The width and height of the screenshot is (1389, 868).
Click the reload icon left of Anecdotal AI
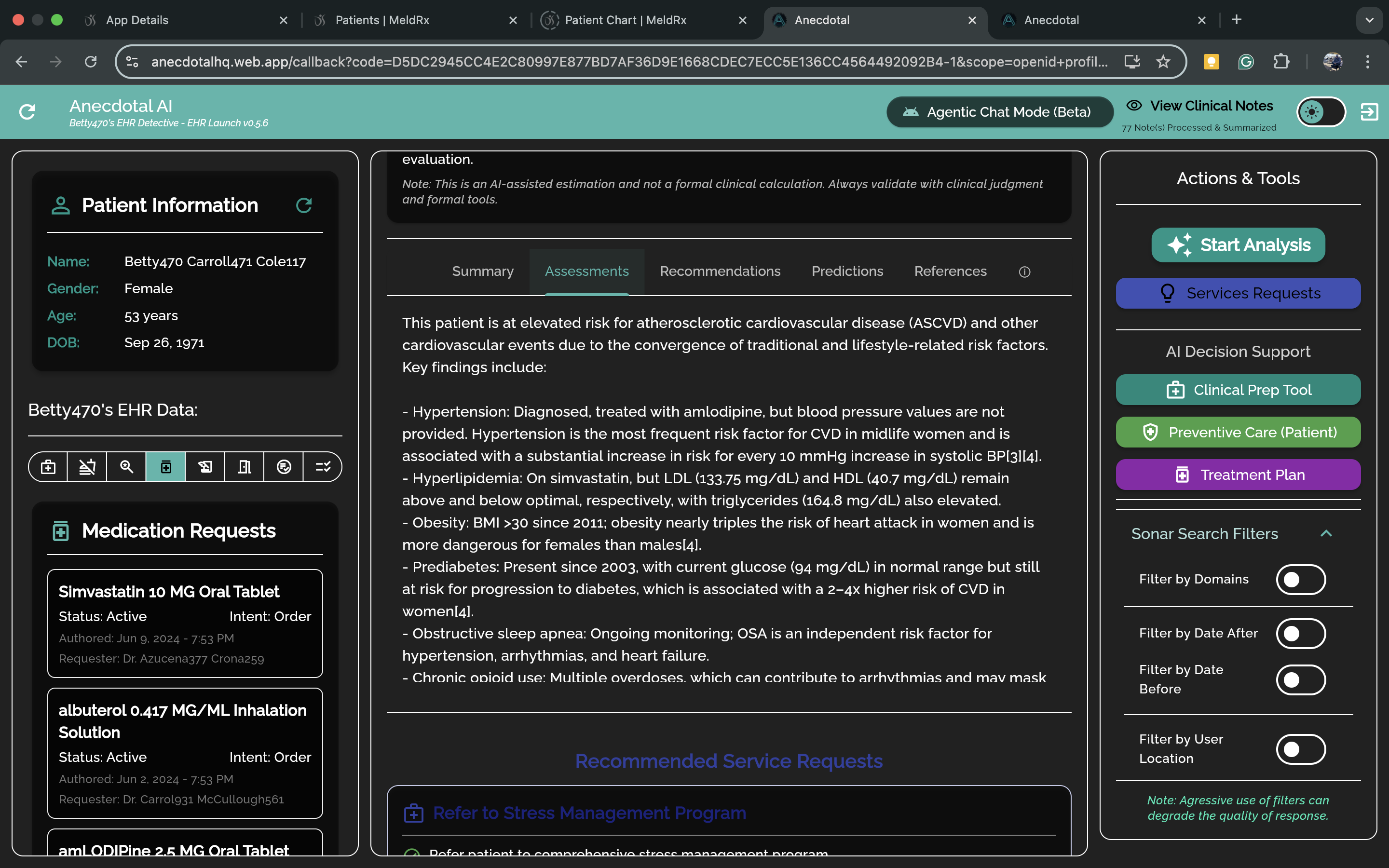coord(27,112)
